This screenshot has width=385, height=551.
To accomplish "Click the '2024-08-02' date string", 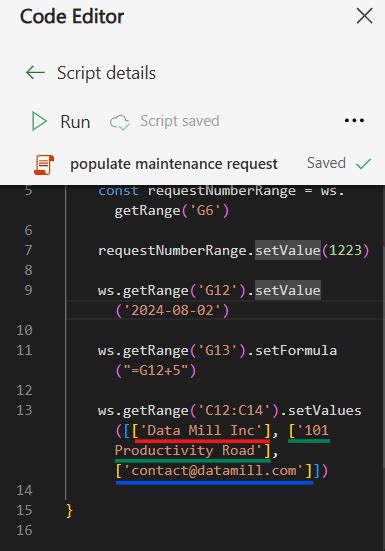I will tap(172, 311).
